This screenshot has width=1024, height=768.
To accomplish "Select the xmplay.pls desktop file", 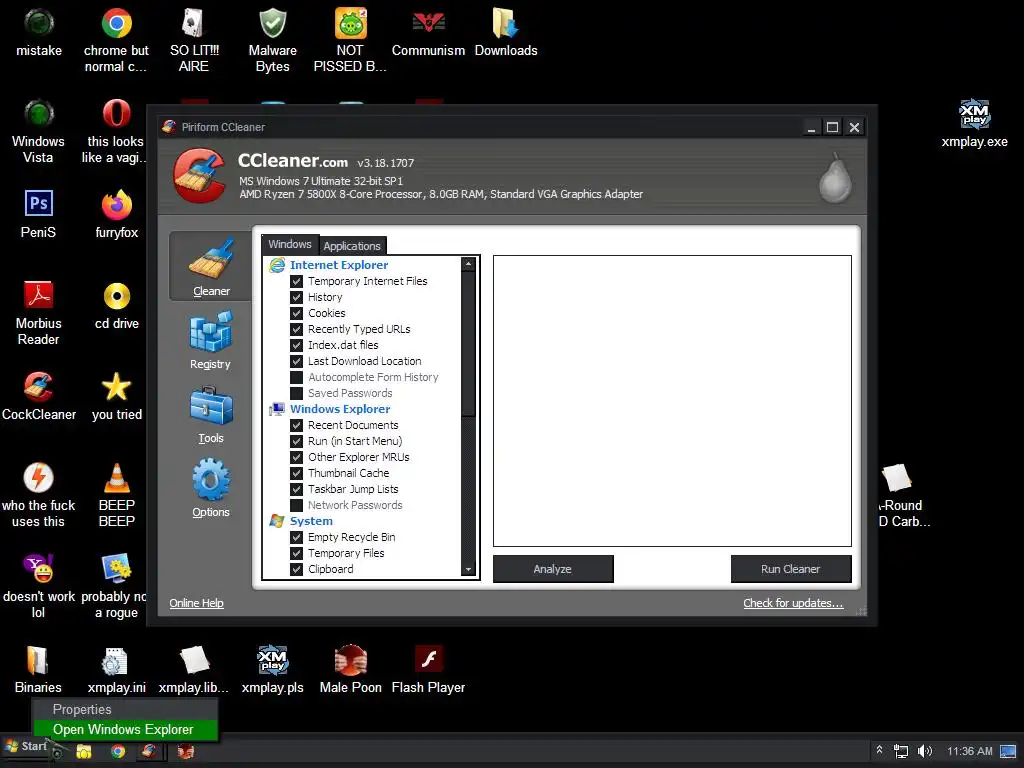I will 272,669.
